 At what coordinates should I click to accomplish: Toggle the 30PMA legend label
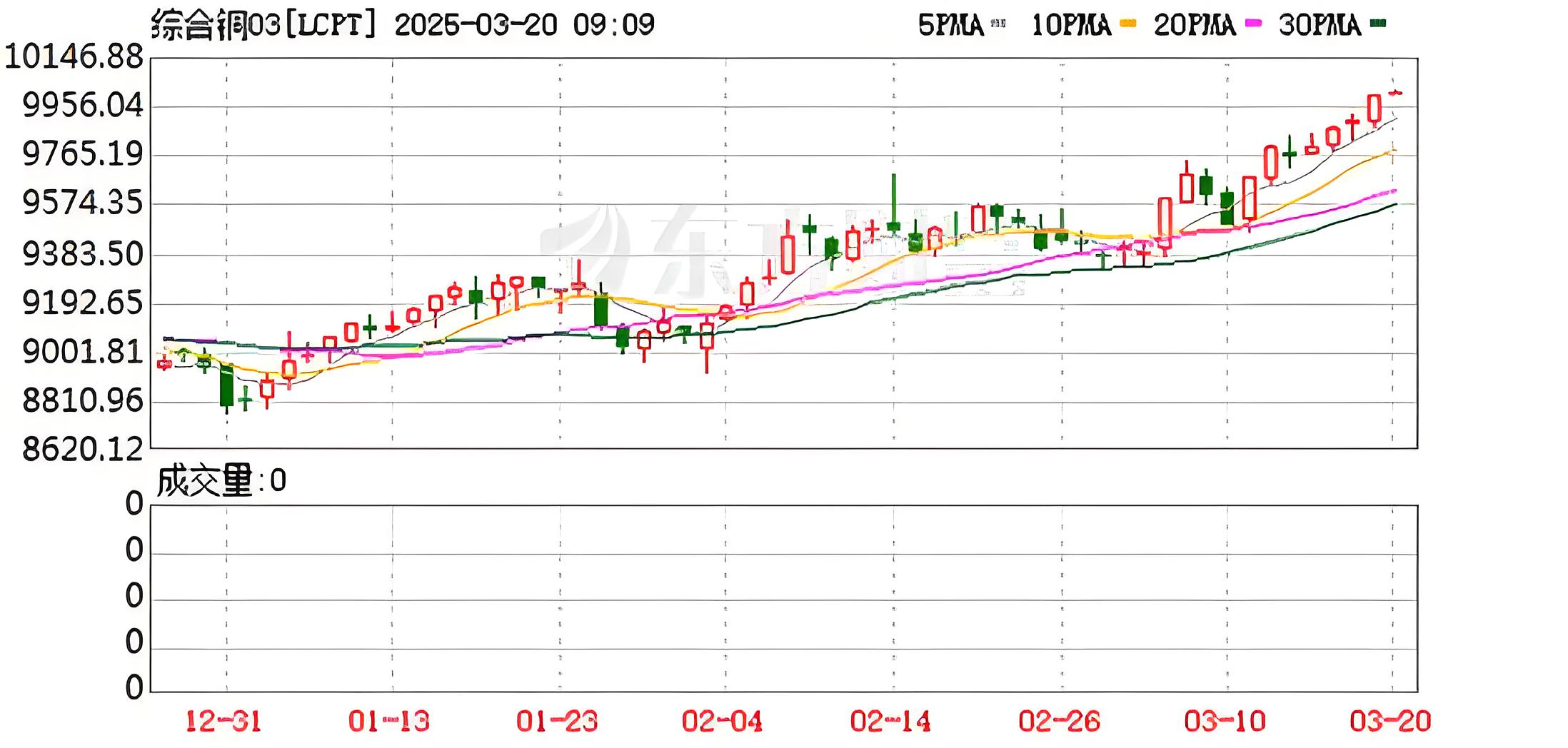click(1320, 25)
